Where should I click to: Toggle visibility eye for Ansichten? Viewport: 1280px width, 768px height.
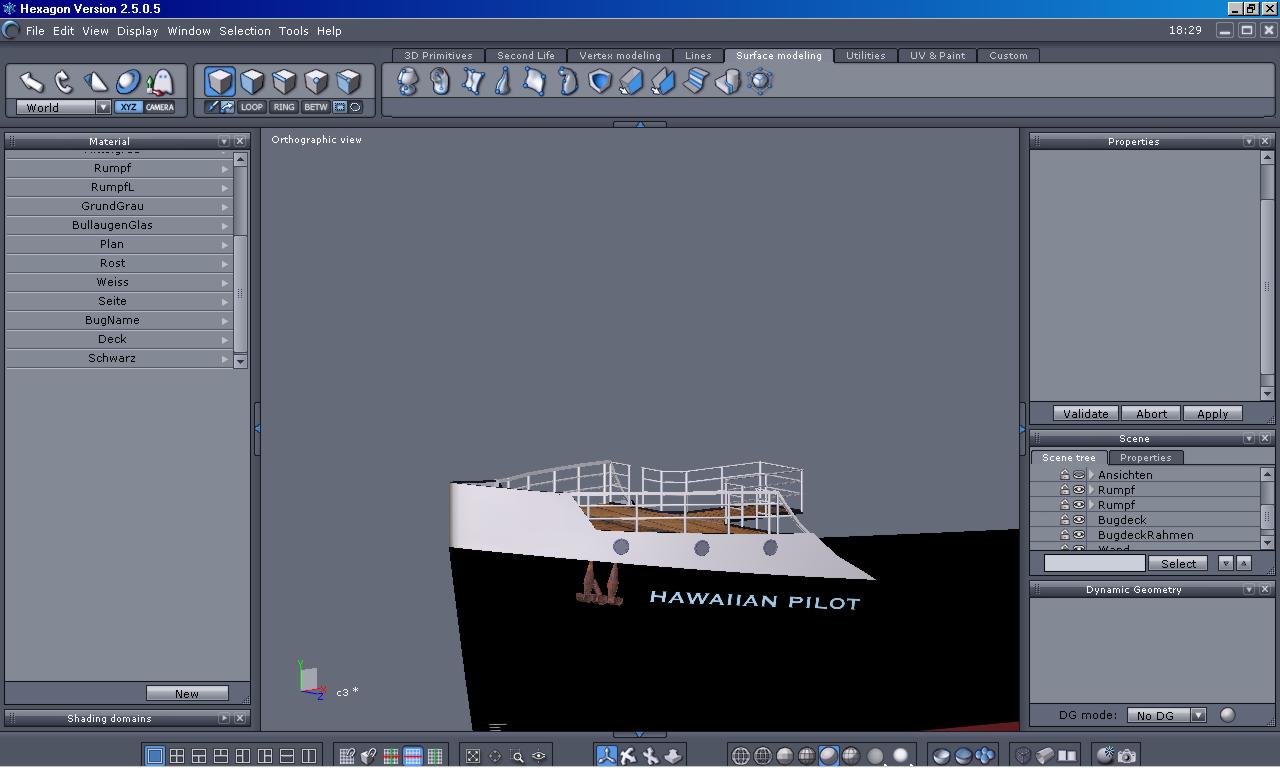click(1079, 475)
